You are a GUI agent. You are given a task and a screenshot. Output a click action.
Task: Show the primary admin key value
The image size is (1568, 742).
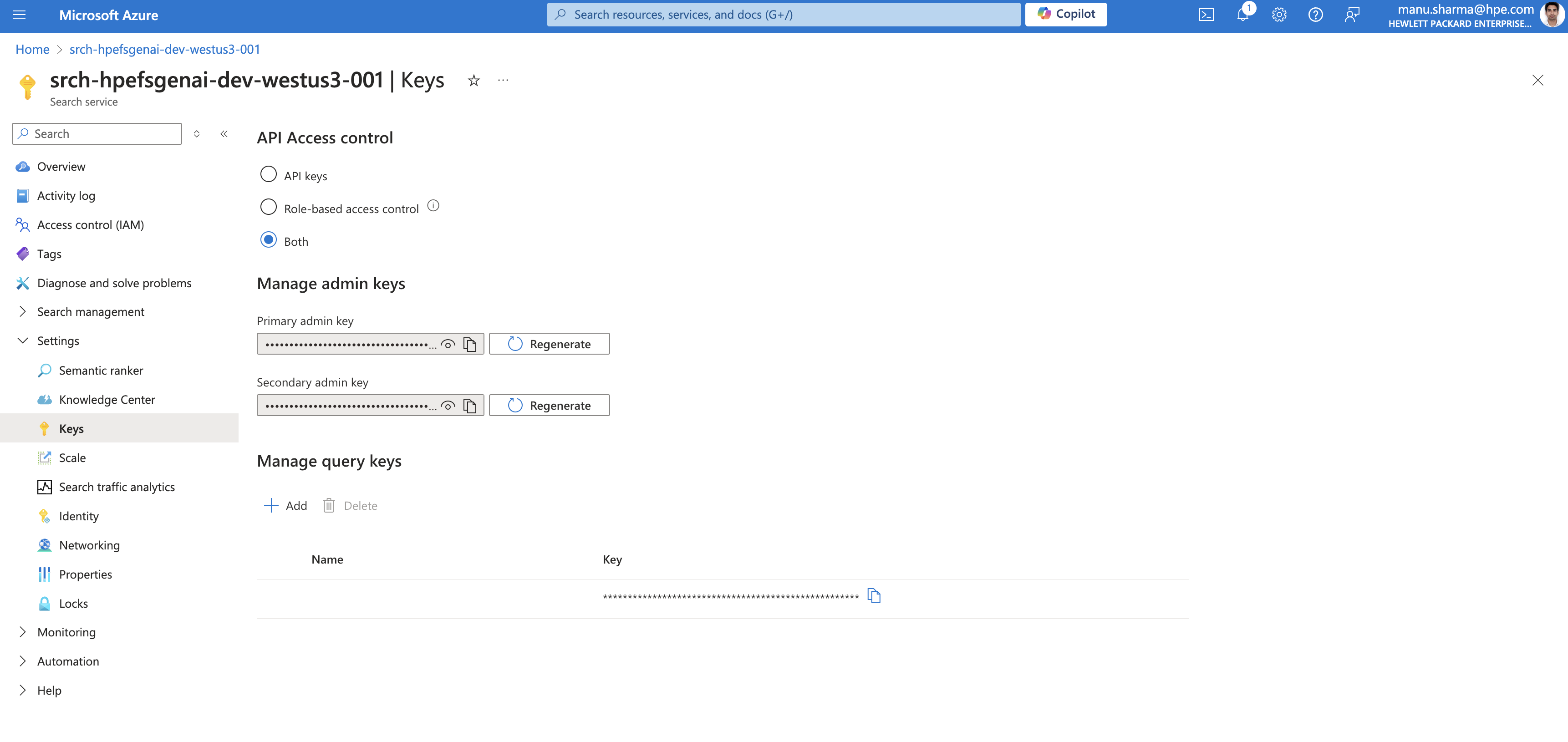pyautogui.click(x=448, y=345)
